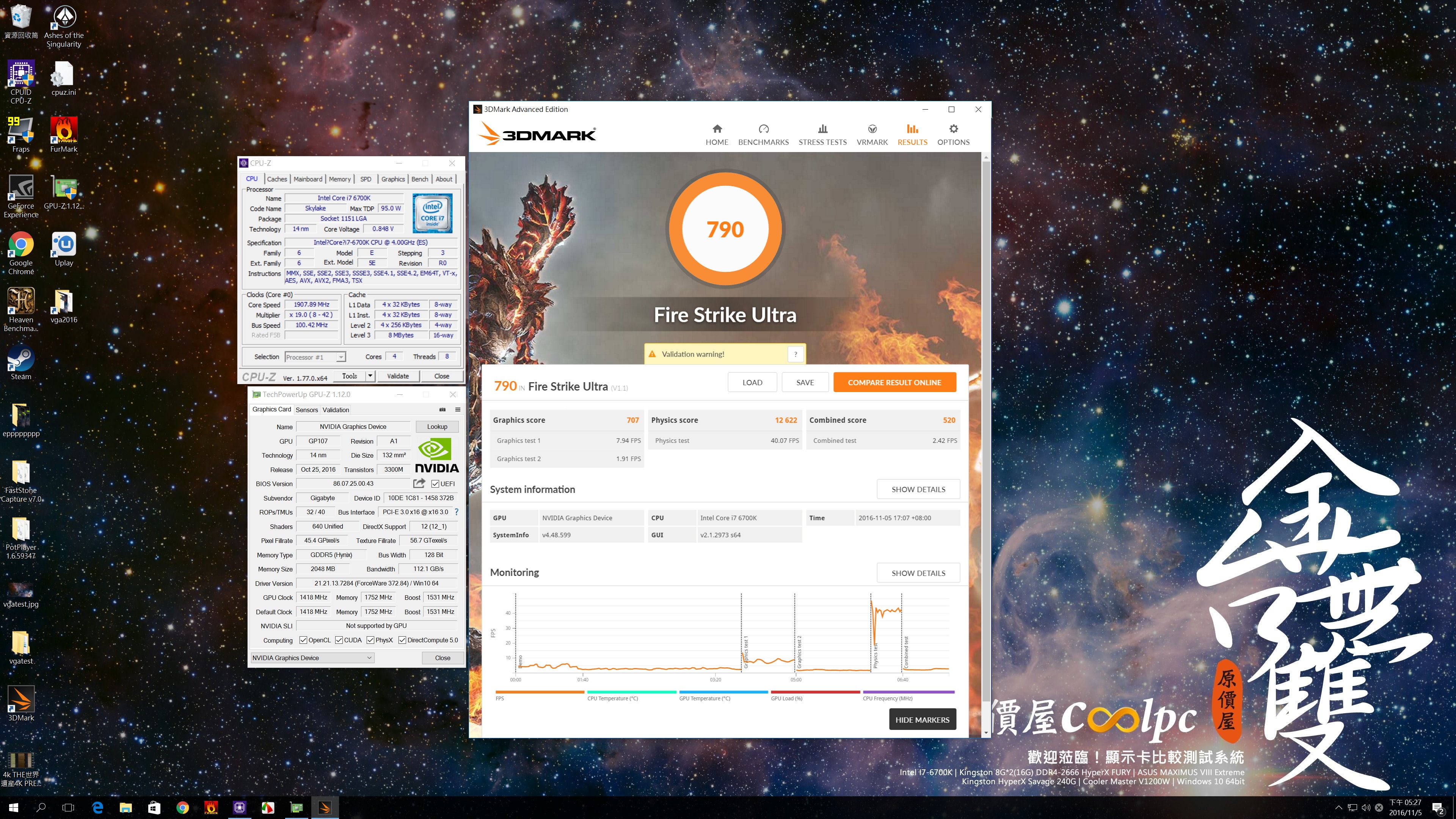Switch to the Sensors tab in GPU-Z
Viewport: 1456px width, 819px height.
pos(307,410)
